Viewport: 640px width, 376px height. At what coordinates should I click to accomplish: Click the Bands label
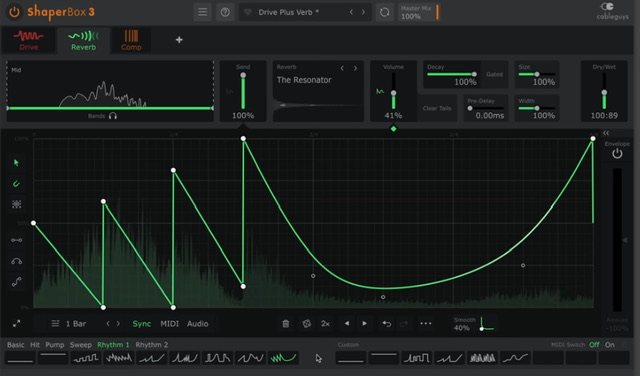[96, 116]
